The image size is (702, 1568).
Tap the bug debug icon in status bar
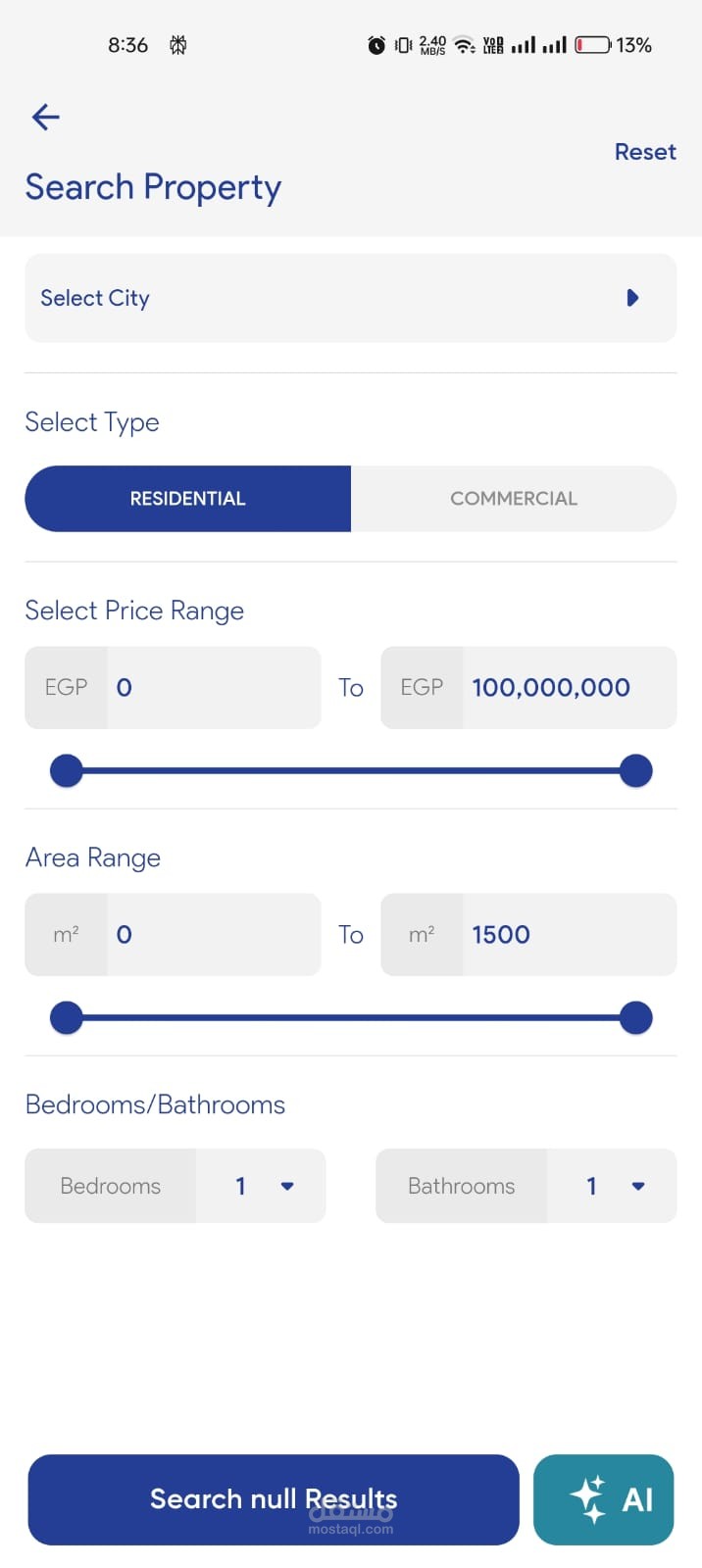coord(178,45)
